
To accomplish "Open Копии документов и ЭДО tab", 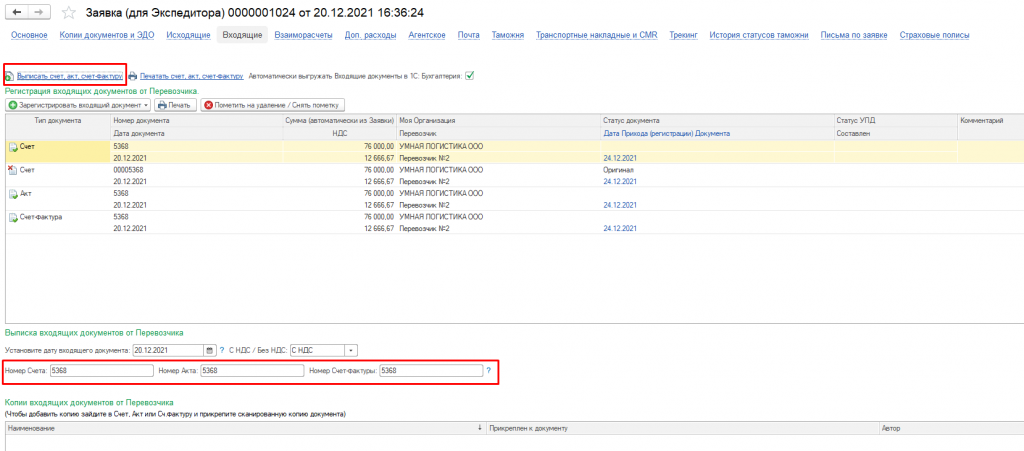I will click(107, 35).
